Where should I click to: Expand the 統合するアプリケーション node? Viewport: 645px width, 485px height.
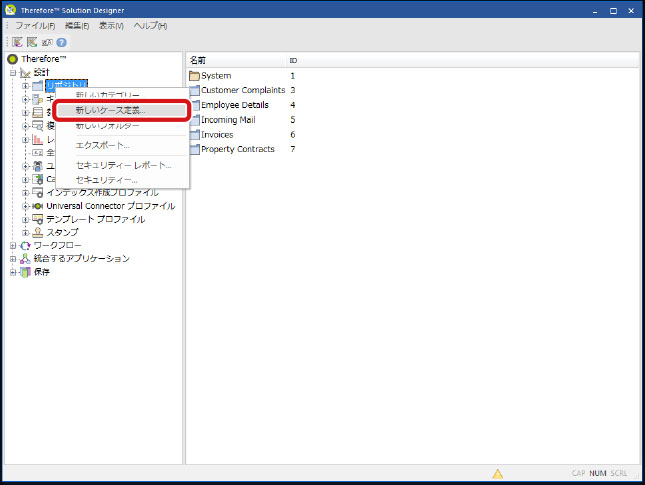click(x=13, y=258)
